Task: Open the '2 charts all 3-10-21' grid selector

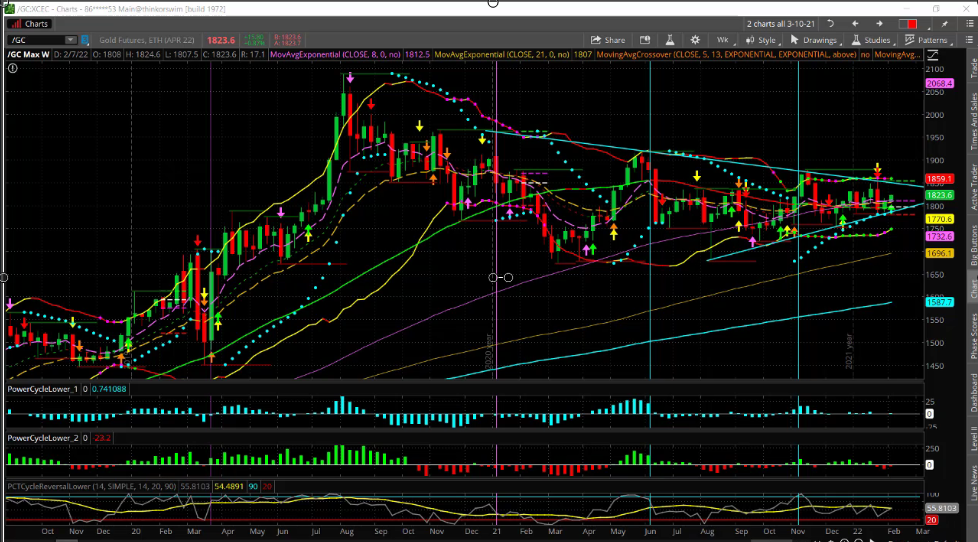Action: [x=781, y=24]
